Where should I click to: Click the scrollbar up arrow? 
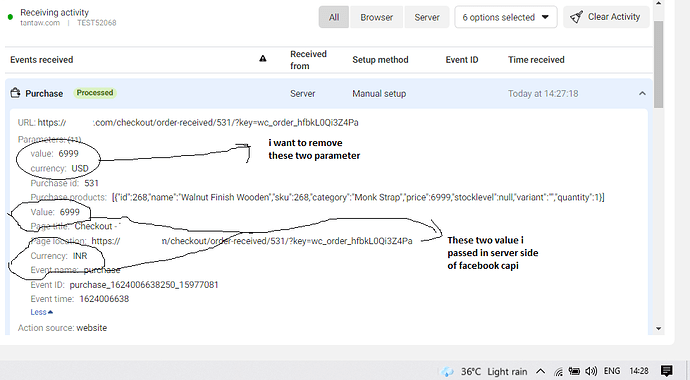[658, 4]
